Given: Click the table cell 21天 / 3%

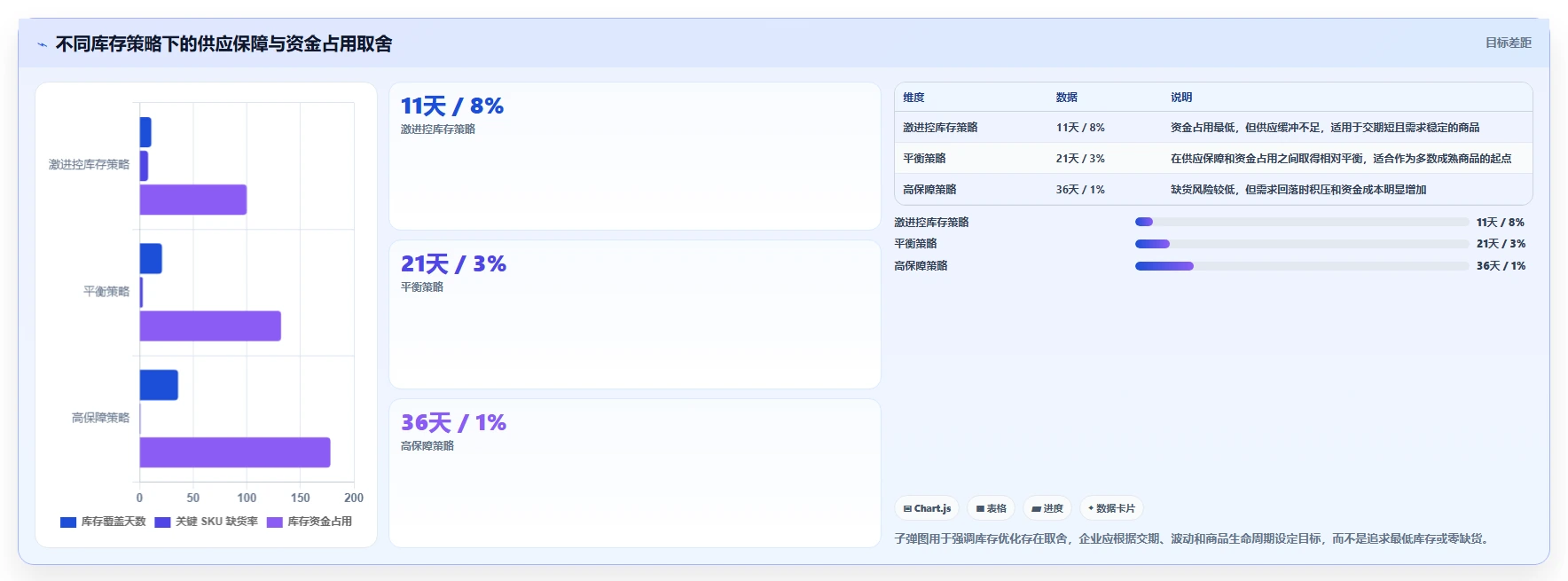Looking at the screenshot, I should coord(1080,159).
